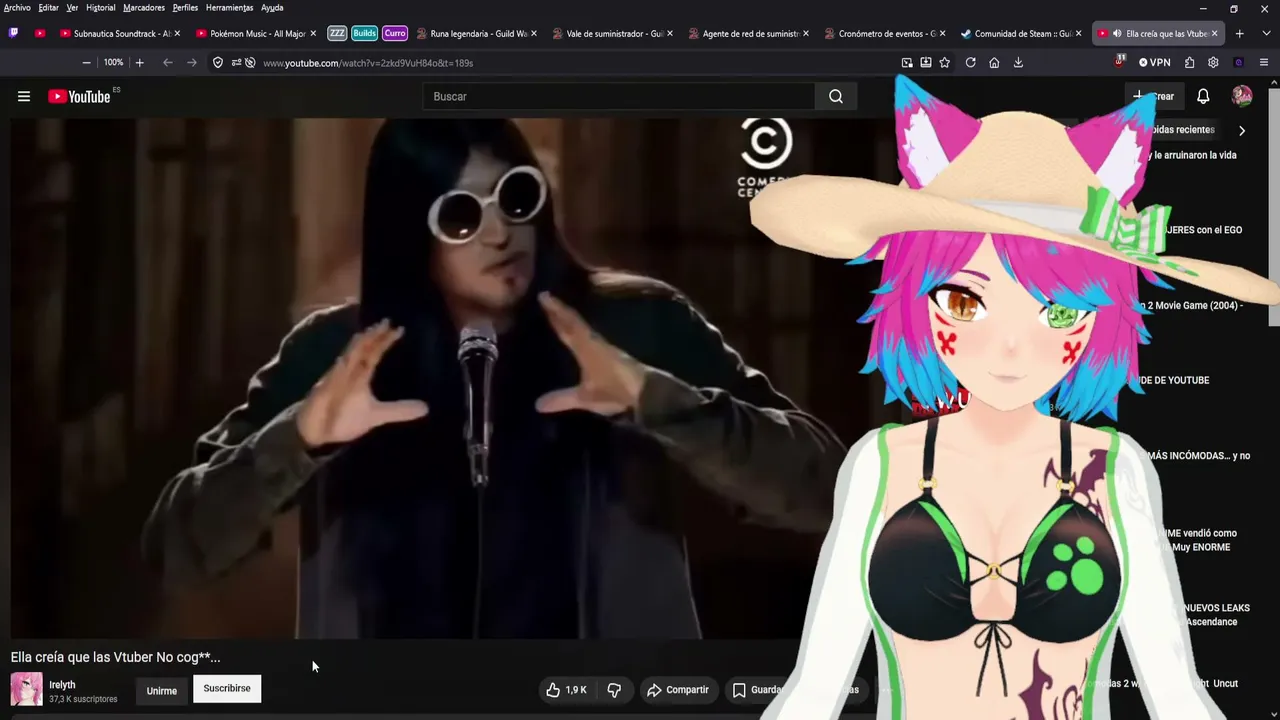
Task: Subscribe using the Suscribirse button
Action: pos(227,688)
